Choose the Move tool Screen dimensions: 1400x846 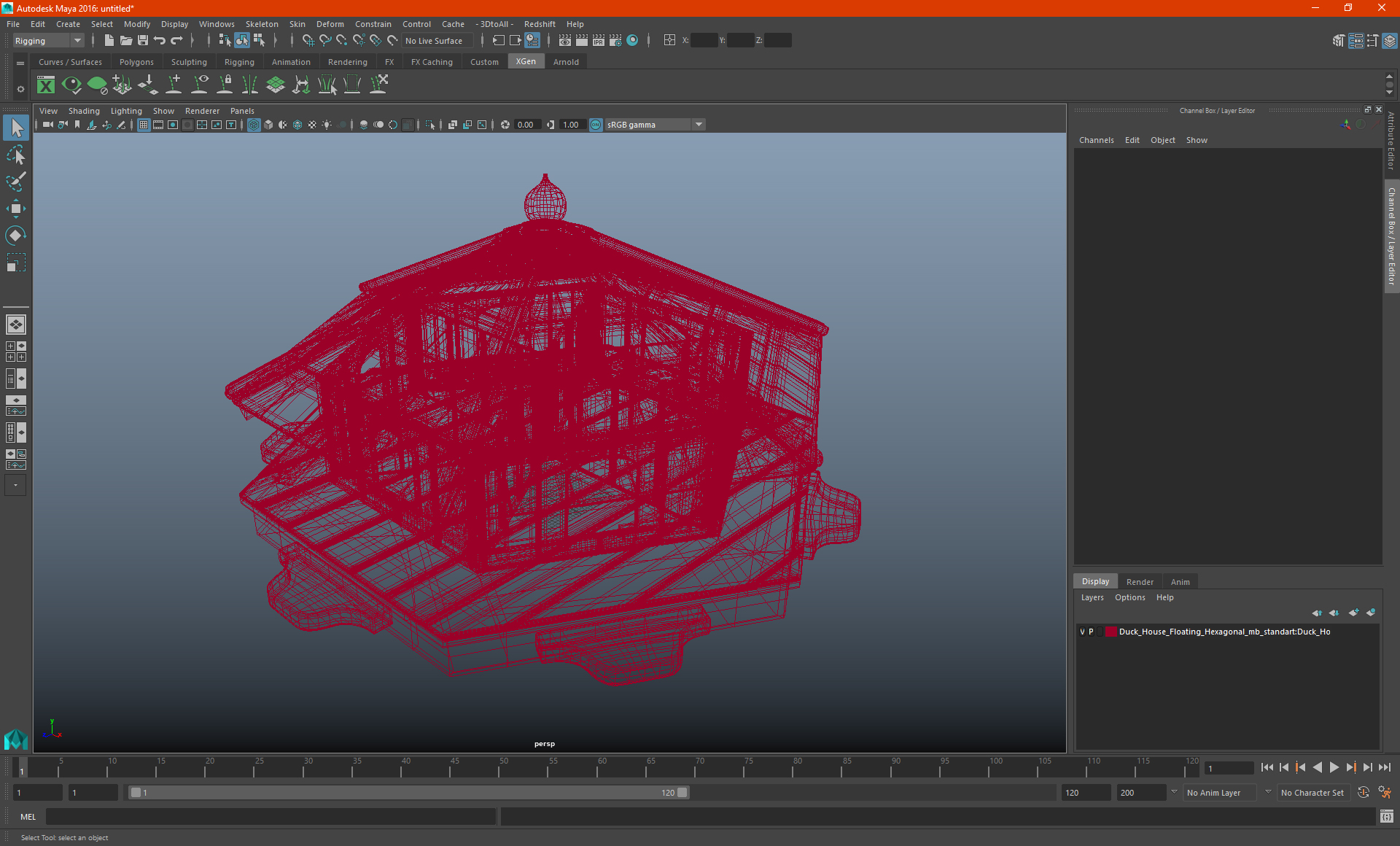[x=16, y=209]
